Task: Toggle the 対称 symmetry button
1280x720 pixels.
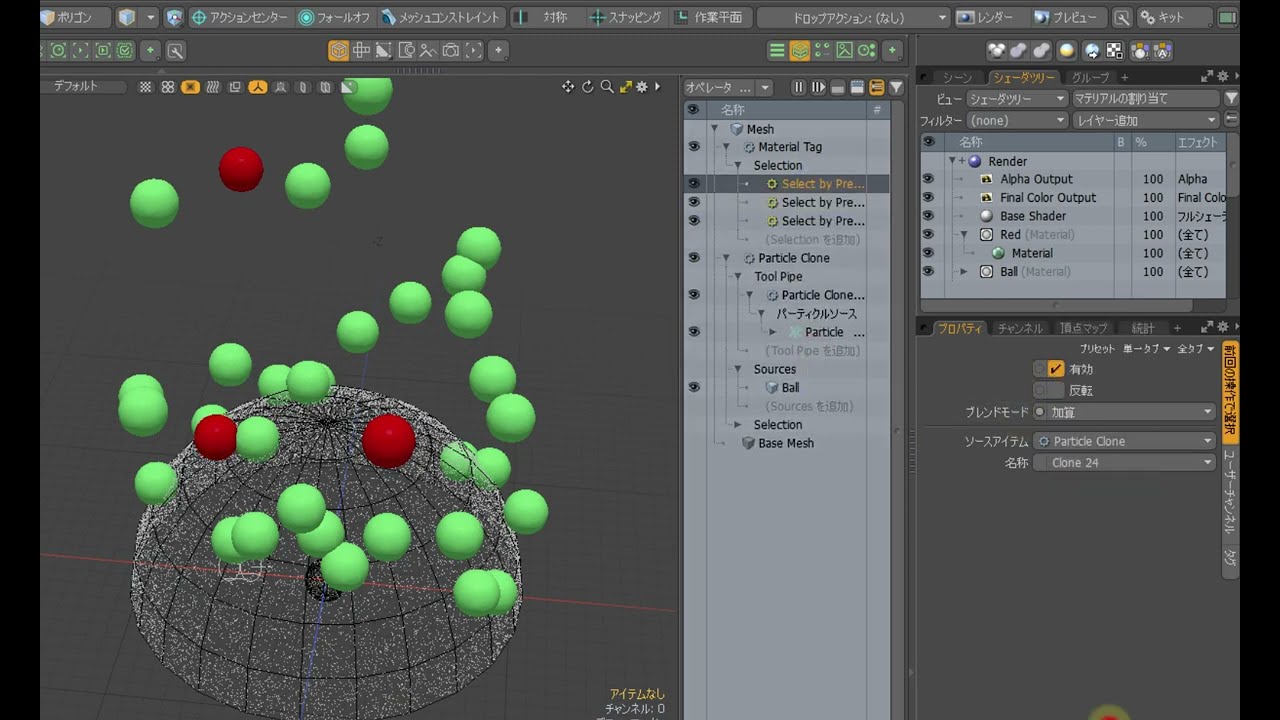Action: pos(544,17)
